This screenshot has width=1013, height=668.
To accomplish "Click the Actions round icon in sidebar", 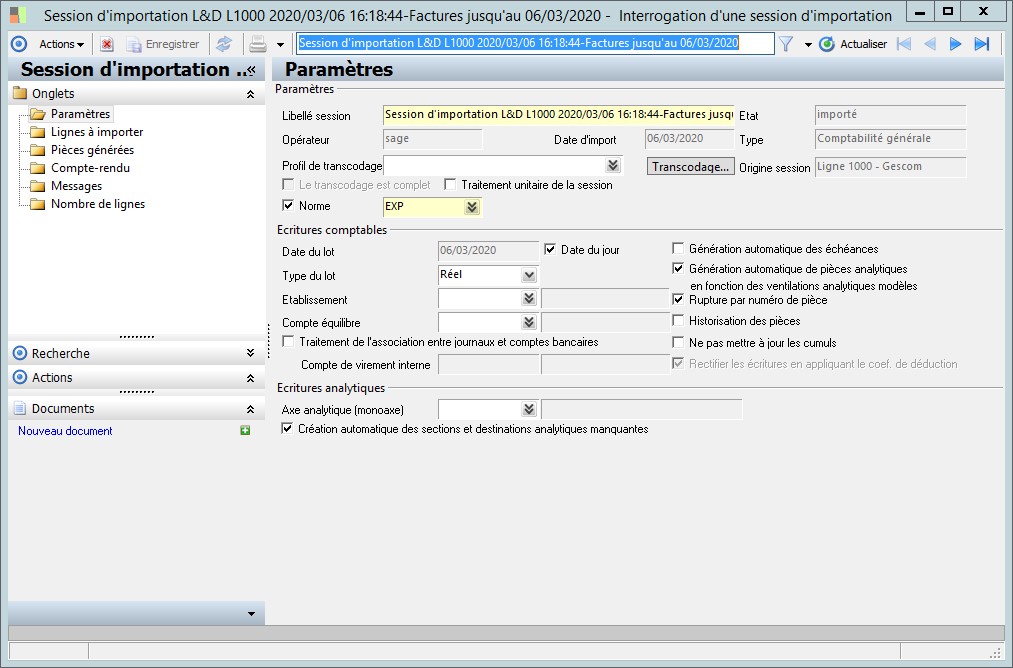I will [x=20, y=377].
